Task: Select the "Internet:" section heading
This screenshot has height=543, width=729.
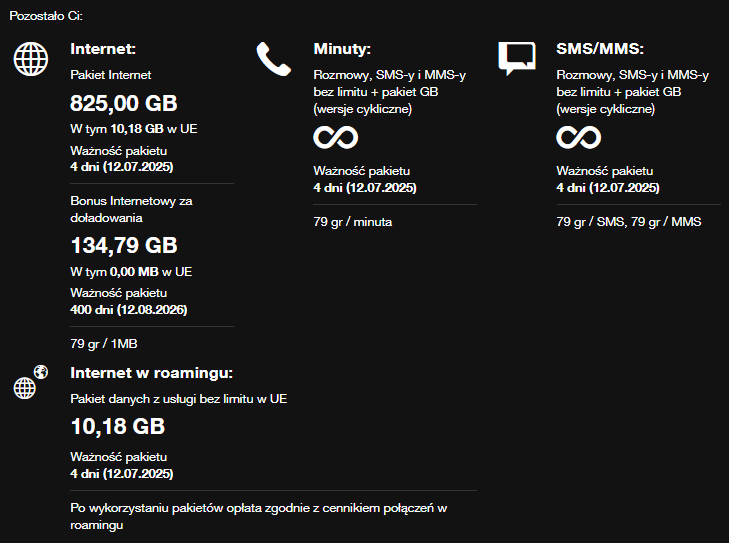Action: pyautogui.click(x=103, y=48)
